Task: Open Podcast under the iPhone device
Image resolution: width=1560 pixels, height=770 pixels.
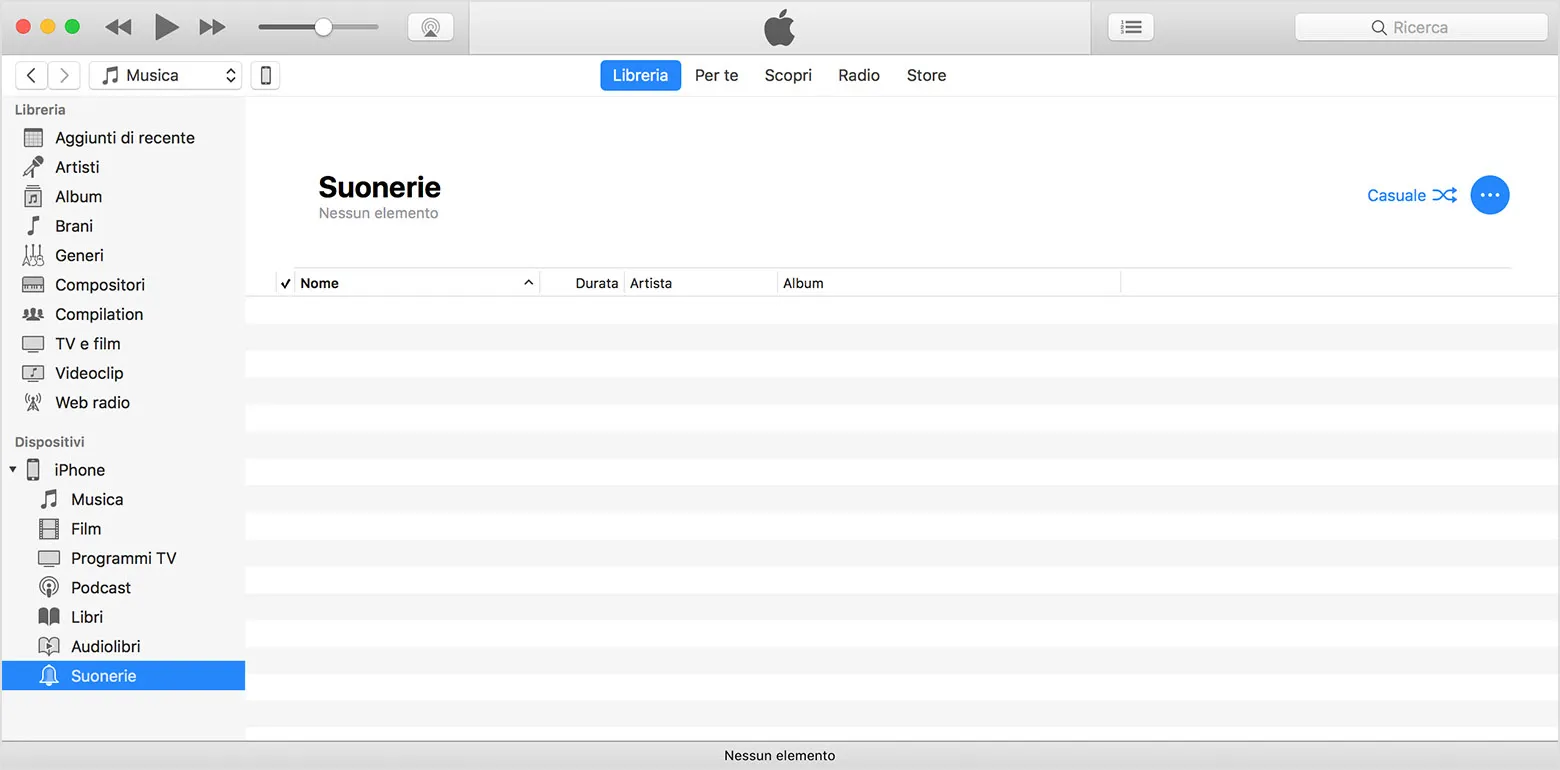Action: click(x=100, y=587)
